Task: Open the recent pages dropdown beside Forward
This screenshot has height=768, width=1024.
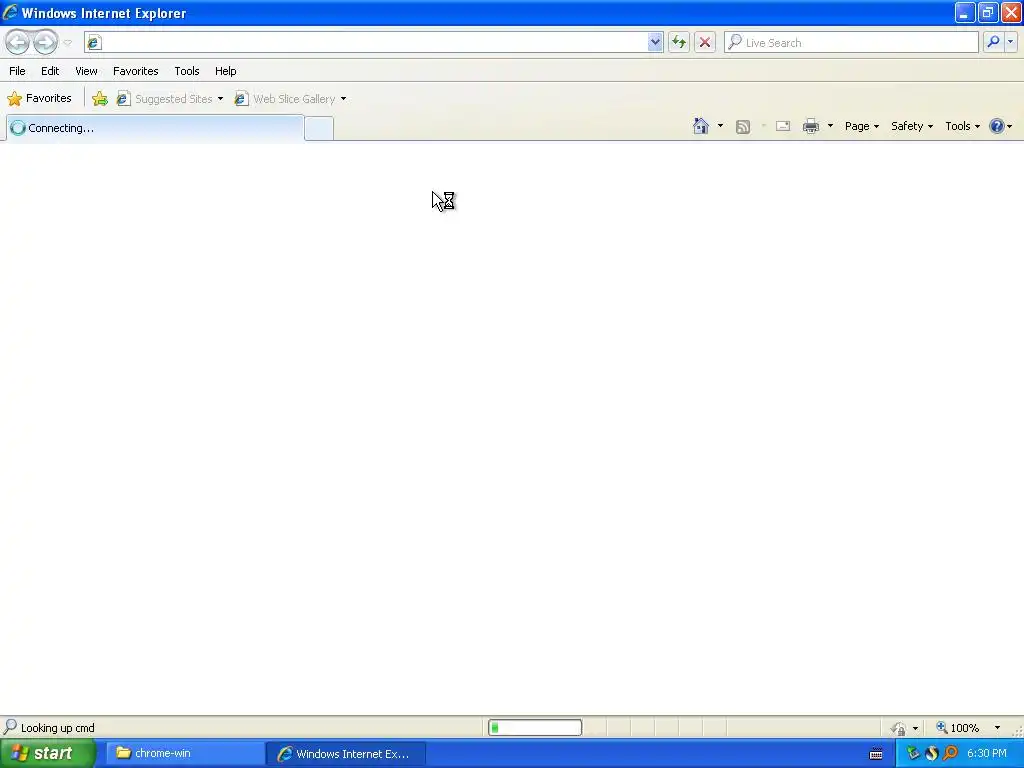Action: tap(67, 43)
